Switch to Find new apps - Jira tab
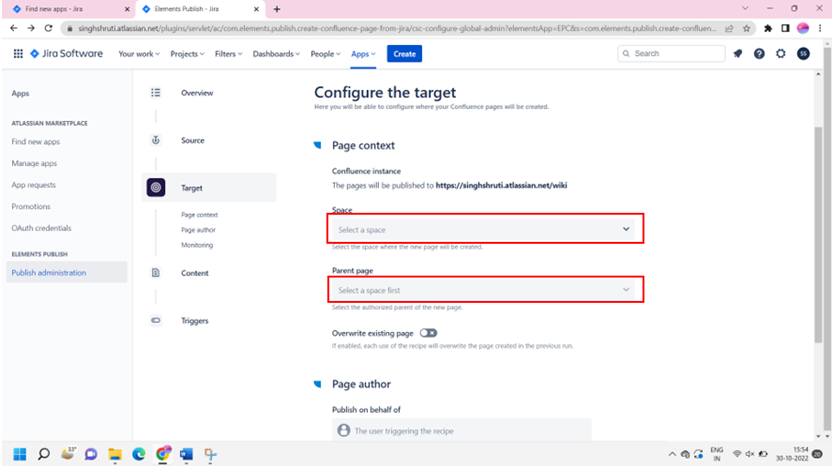Image resolution: width=832 pixels, height=466 pixels. (x=68, y=9)
